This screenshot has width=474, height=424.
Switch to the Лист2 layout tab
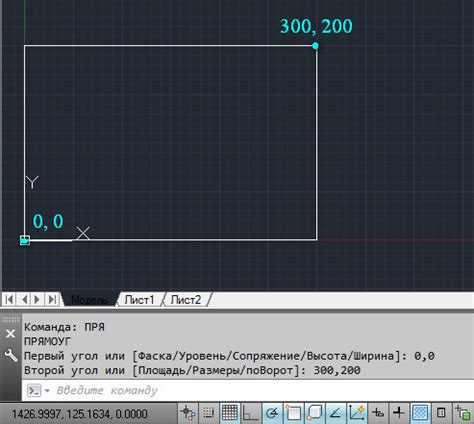tap(186, 300)
